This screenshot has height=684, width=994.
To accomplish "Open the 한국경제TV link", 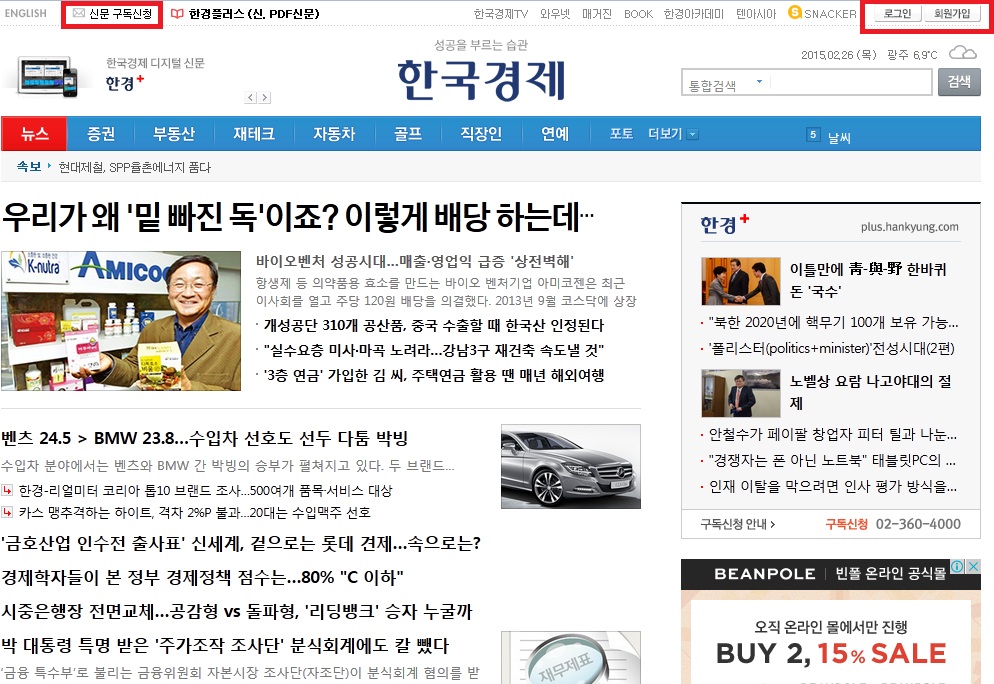I will (x=501, y=14).
